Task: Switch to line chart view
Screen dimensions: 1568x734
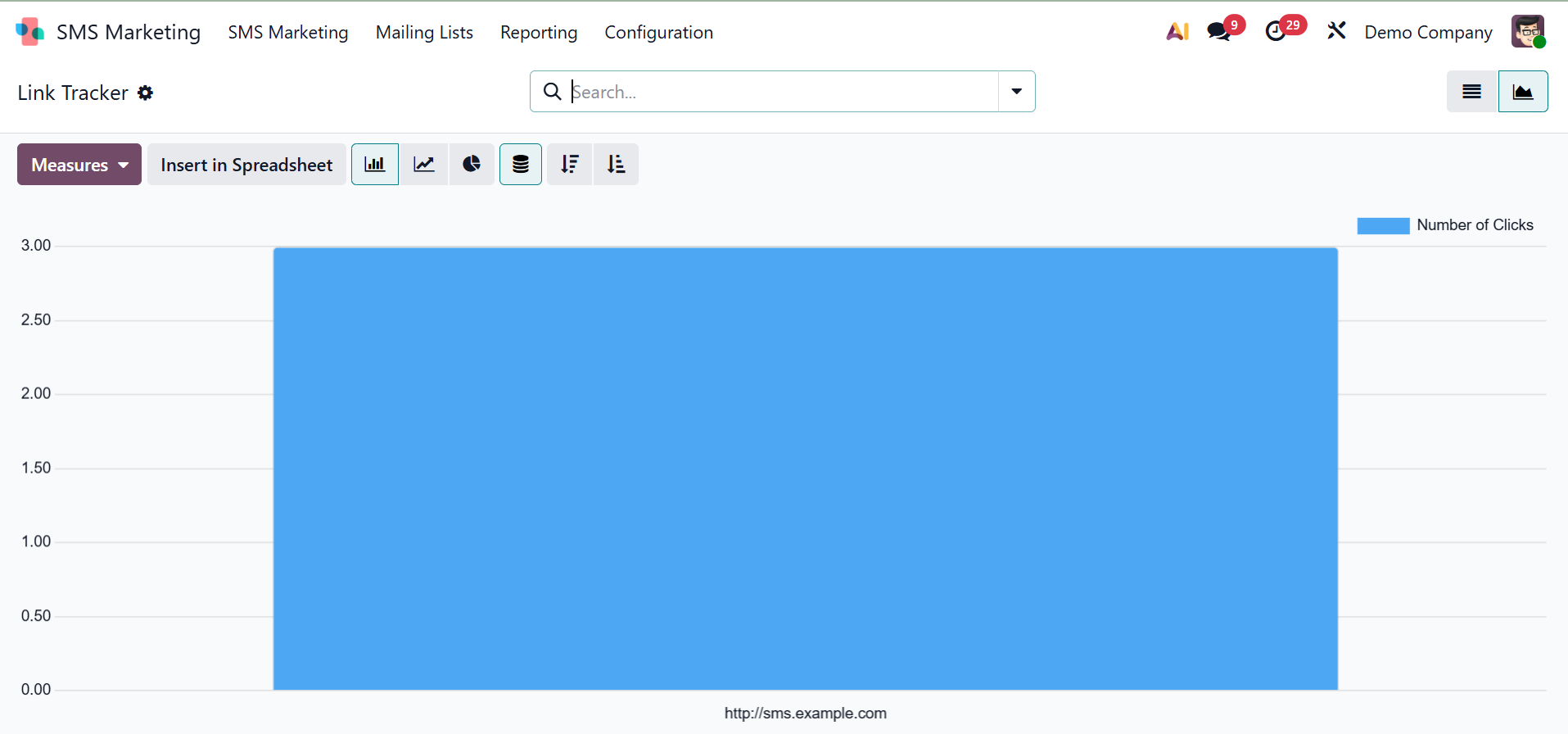Action: coord(424,165)
